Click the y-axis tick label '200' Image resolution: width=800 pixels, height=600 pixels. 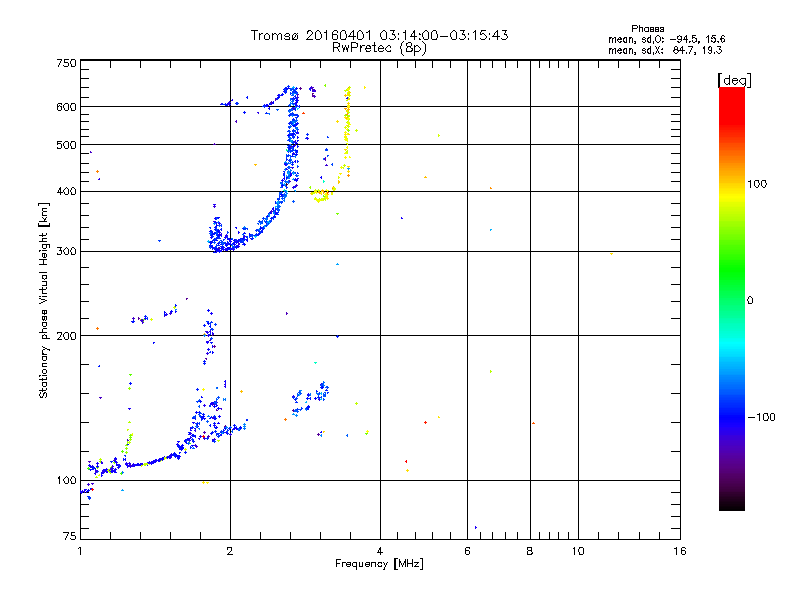[66, 336]
